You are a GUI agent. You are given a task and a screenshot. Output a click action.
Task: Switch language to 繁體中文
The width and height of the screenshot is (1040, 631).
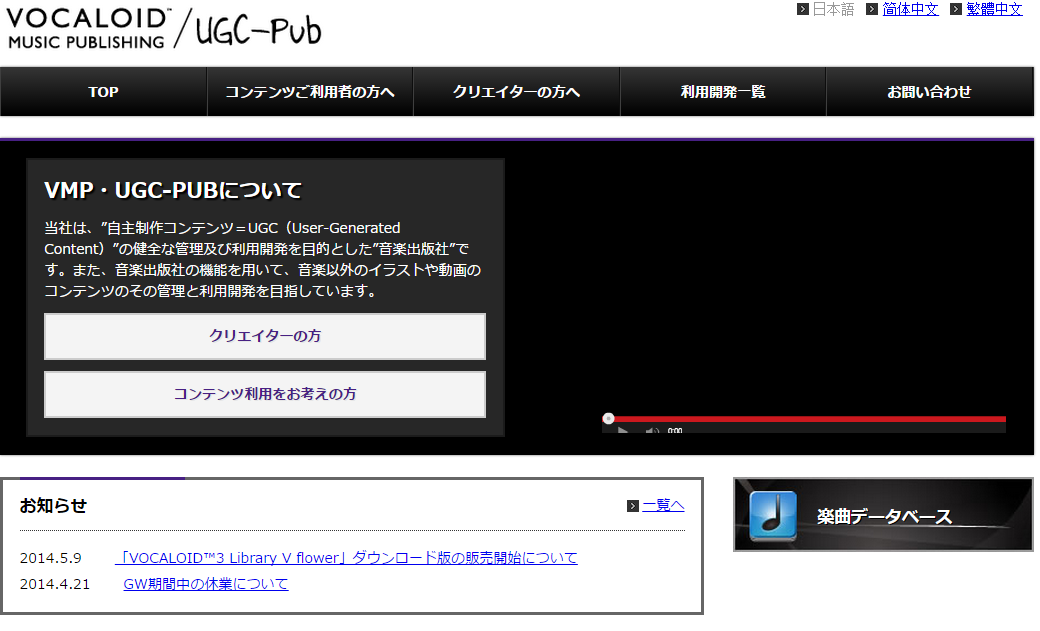pyautogui.click(x=994, y=9)
